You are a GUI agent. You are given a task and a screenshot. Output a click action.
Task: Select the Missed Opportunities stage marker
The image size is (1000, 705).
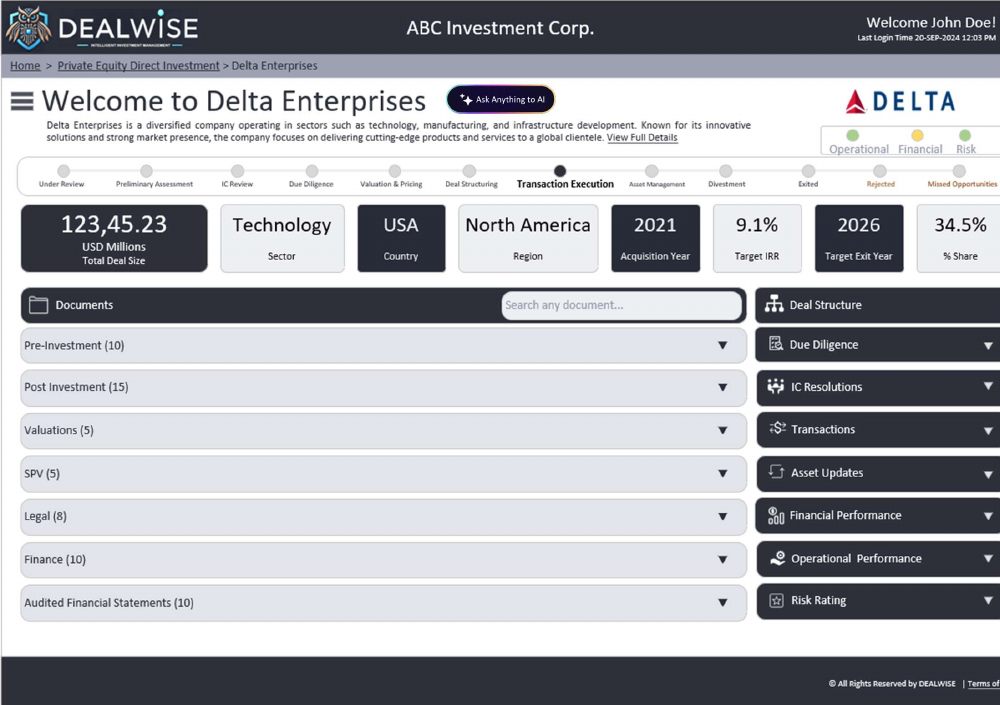coord(959,171)
